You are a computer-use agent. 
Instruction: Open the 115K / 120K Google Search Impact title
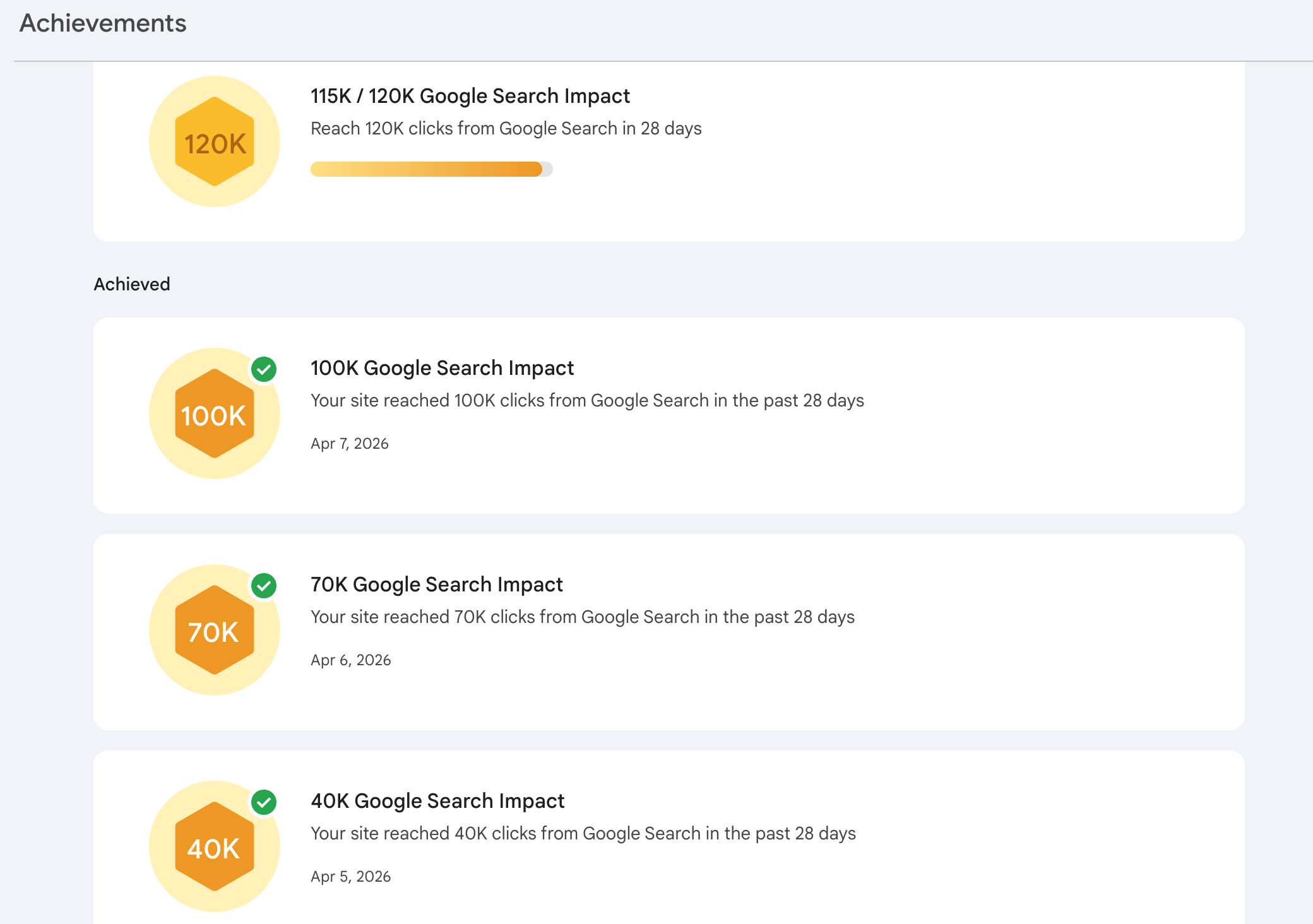[x=470, y=96]
